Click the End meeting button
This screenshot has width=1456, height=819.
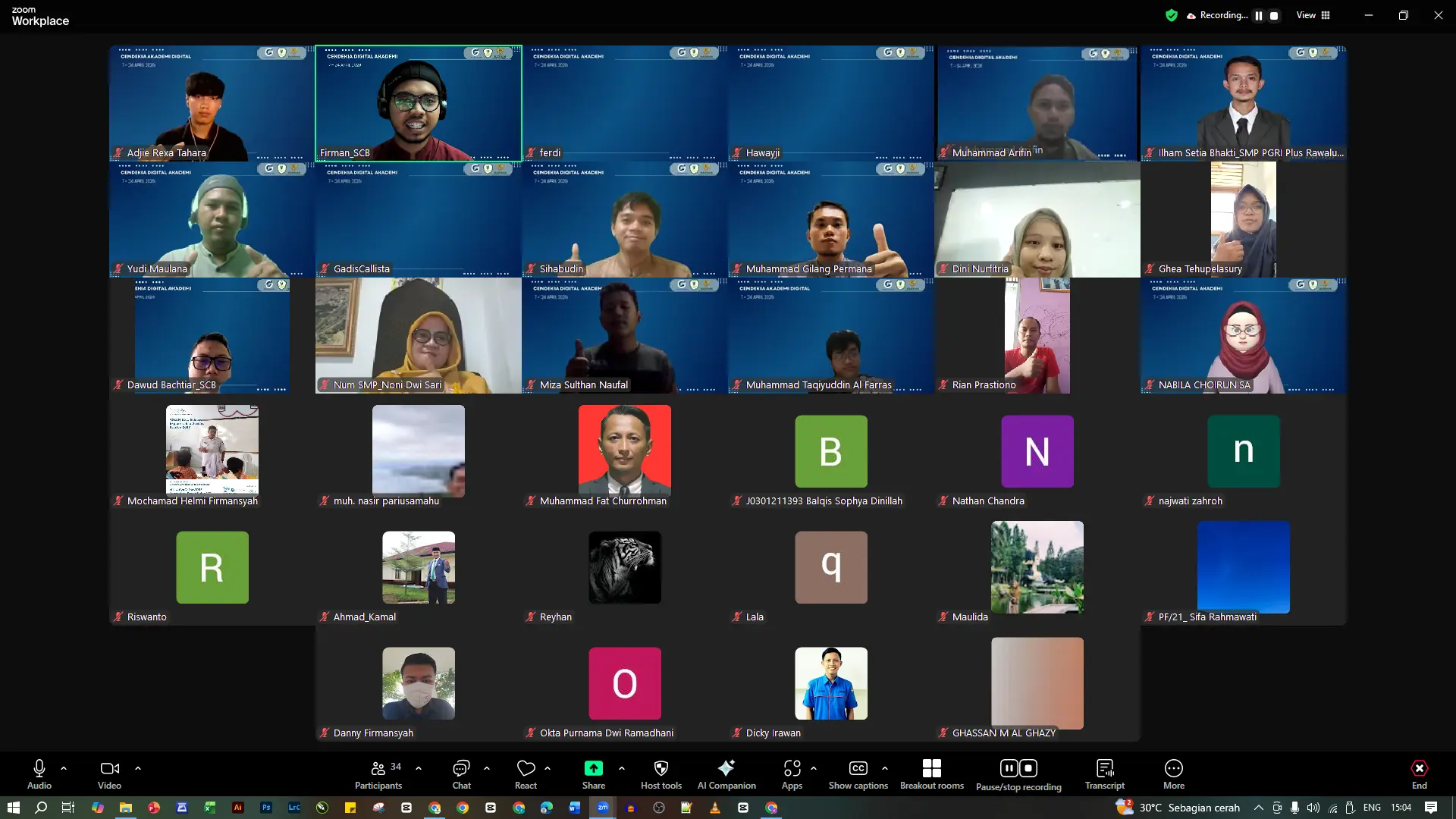click(1420, 774)
